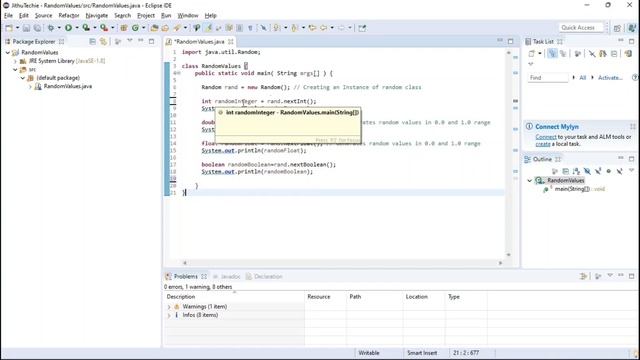Switch to the Javadoc tab
This screenshot has height=360, width=640.
pos(227,276)
